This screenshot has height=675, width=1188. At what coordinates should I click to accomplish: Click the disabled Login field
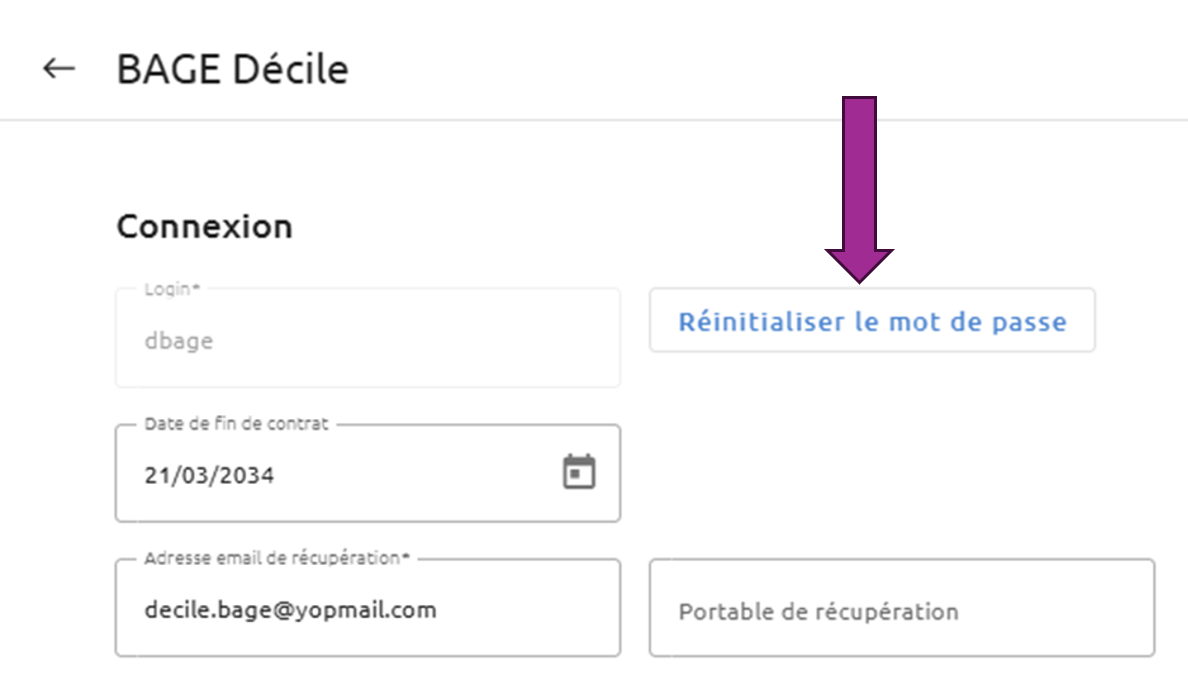point(367,337)
